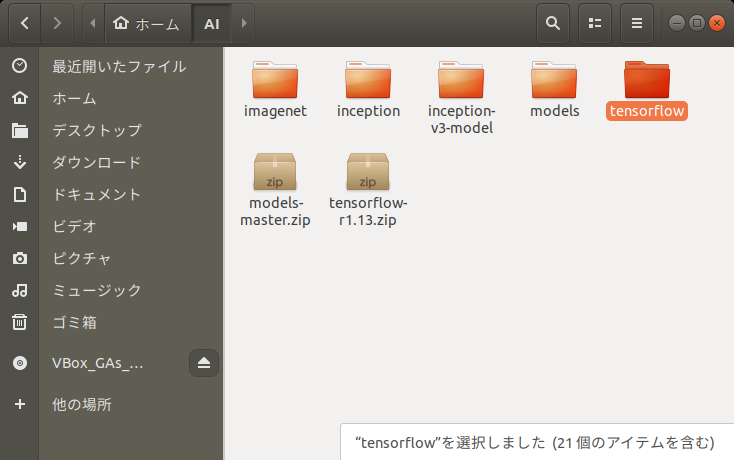Maximize the file manager window
Viewport: 734px width, 460px height.
(x=697, y=23)
